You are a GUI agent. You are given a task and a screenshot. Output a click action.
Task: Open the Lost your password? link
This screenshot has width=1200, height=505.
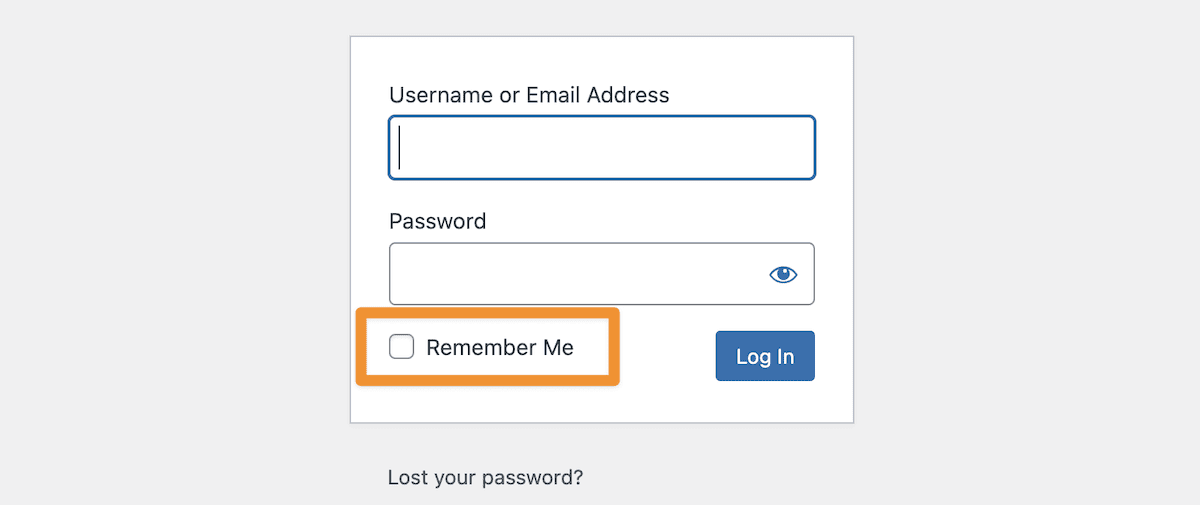485,477
